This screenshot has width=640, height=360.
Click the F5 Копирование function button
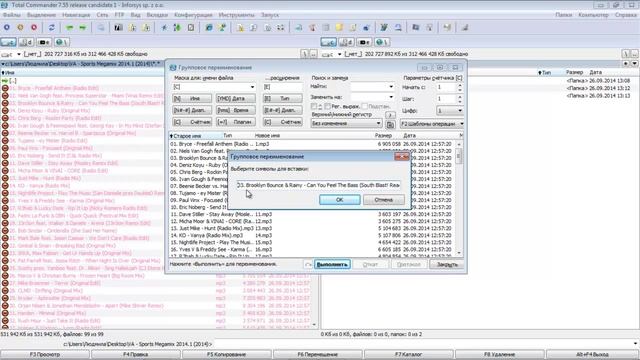(227, 354)
